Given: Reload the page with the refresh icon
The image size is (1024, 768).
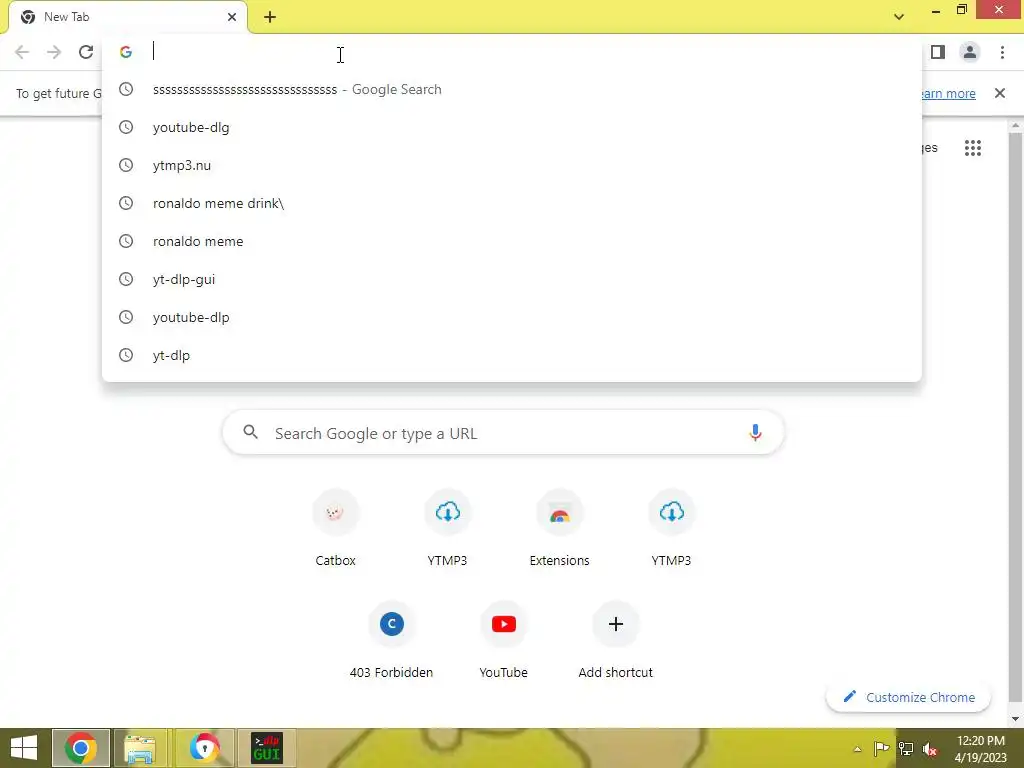Looking at the screenshot, I should point(86,52).
